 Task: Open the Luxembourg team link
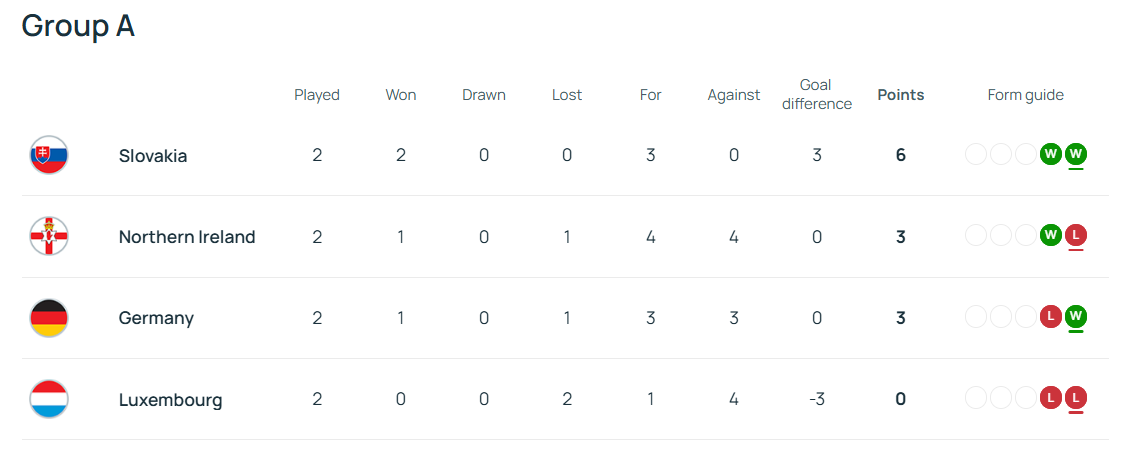click(x=170, y=399)
